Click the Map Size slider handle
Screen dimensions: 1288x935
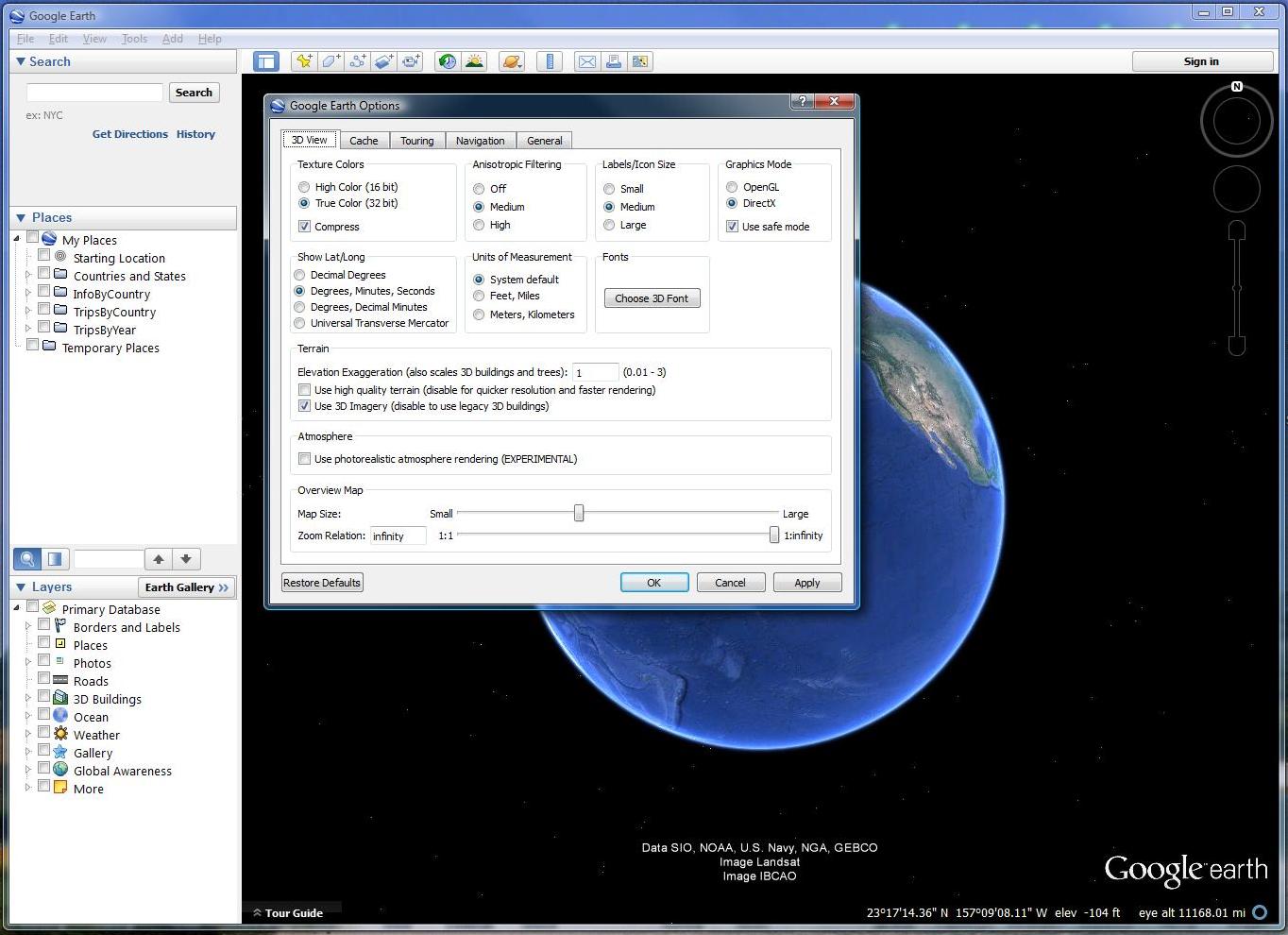579,513
